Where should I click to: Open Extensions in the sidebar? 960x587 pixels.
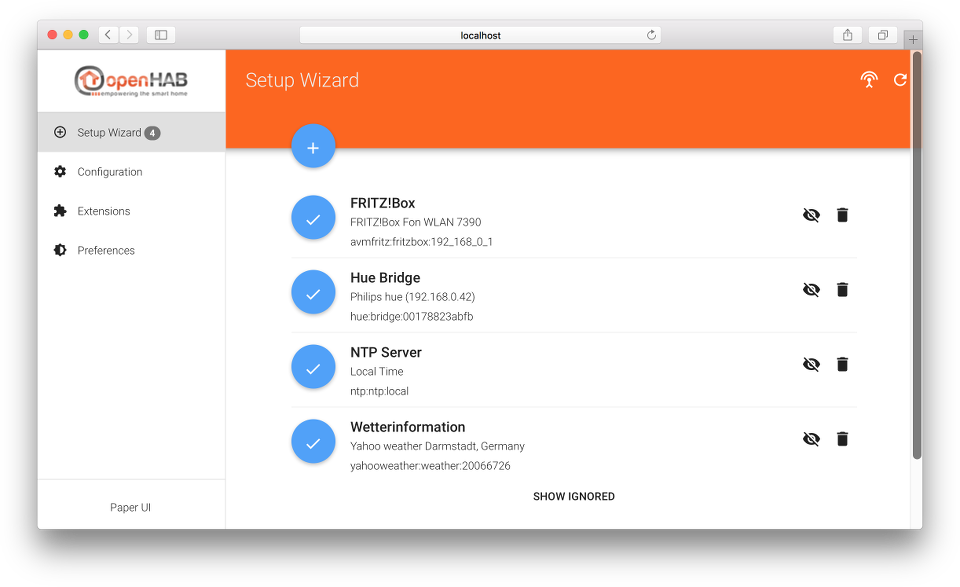click(x=131, y=211)
